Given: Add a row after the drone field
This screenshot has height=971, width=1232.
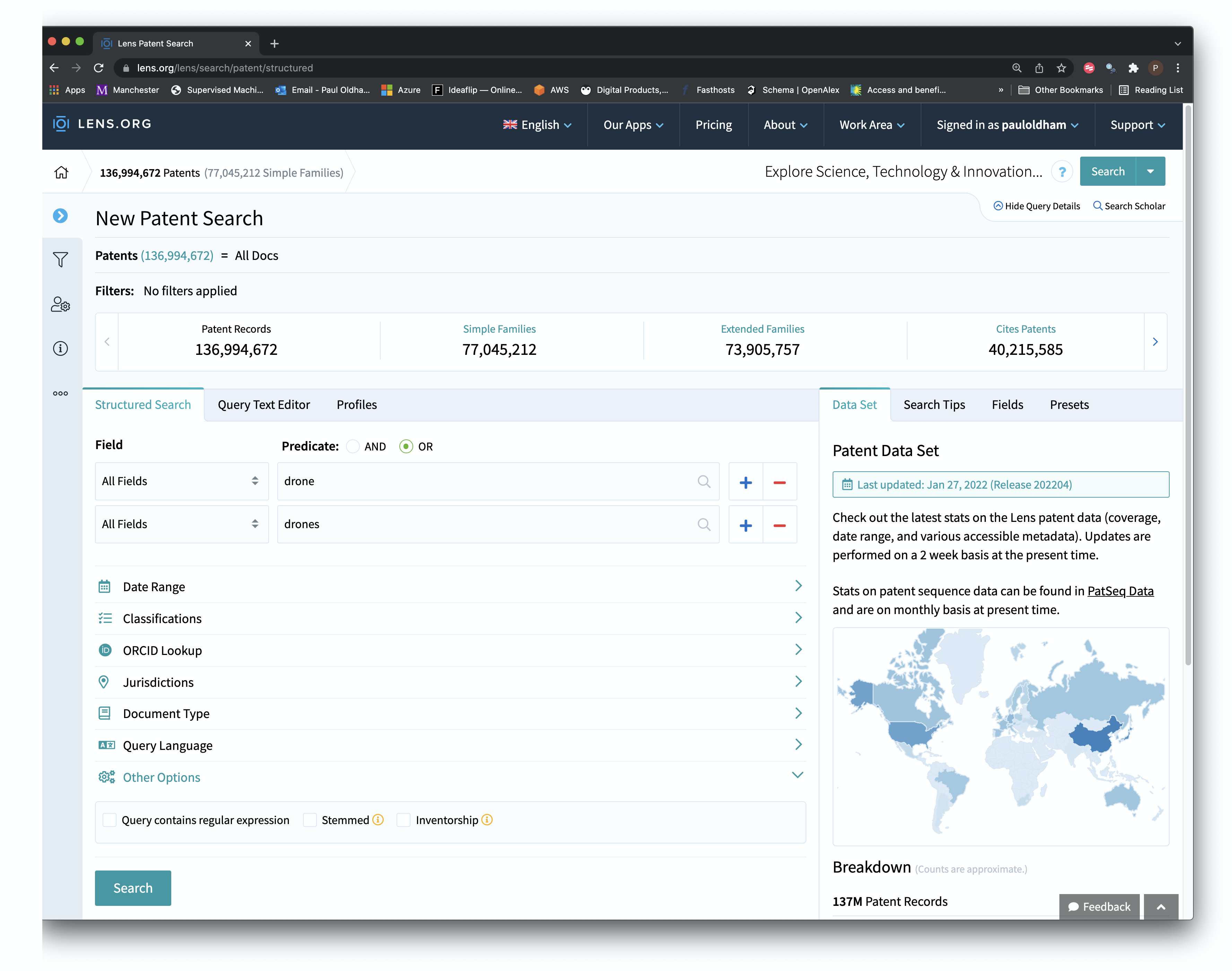Looking at the screenshot, I should pos(745,482).
